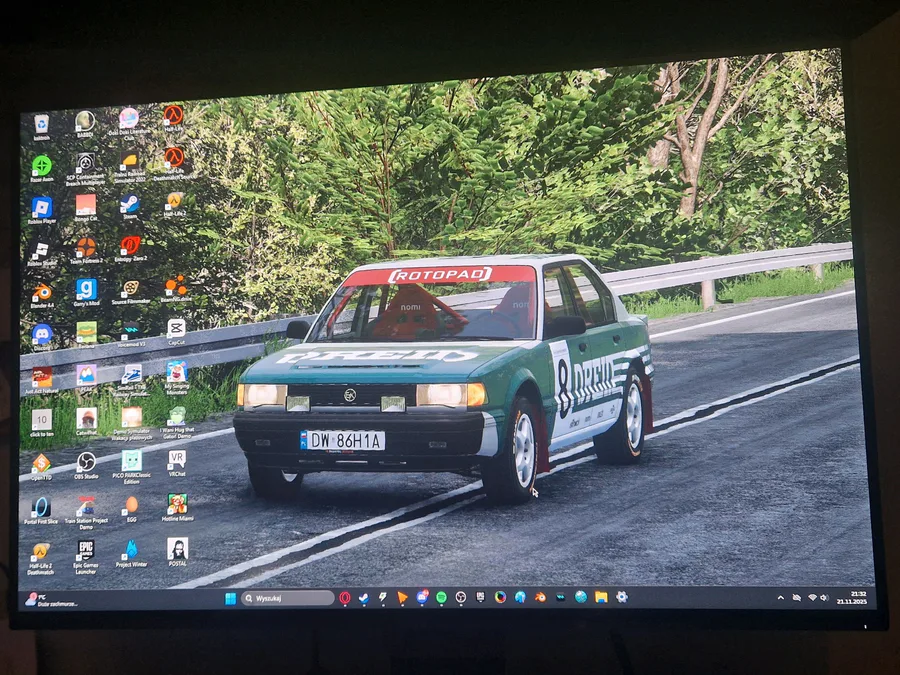
Task: Open Spotify from the taskbar
Action: (441, 598)
